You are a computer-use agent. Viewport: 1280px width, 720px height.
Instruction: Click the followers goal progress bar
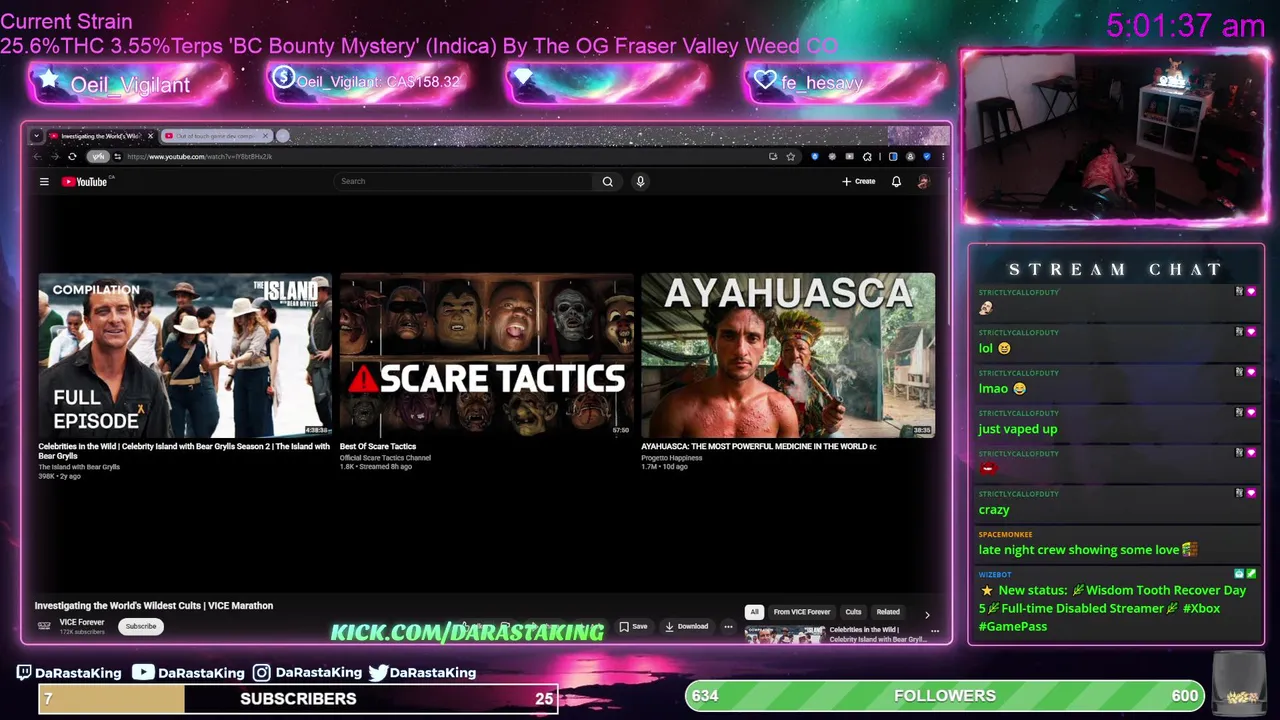click(946, 695)
